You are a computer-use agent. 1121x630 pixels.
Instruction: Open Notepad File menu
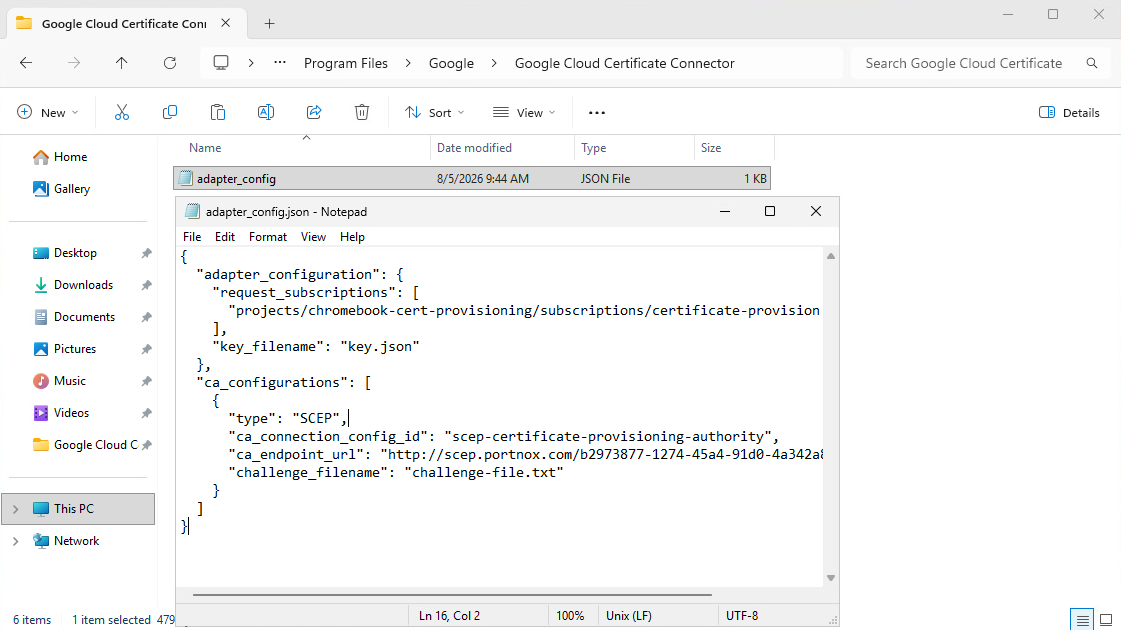tap(192, 237)
